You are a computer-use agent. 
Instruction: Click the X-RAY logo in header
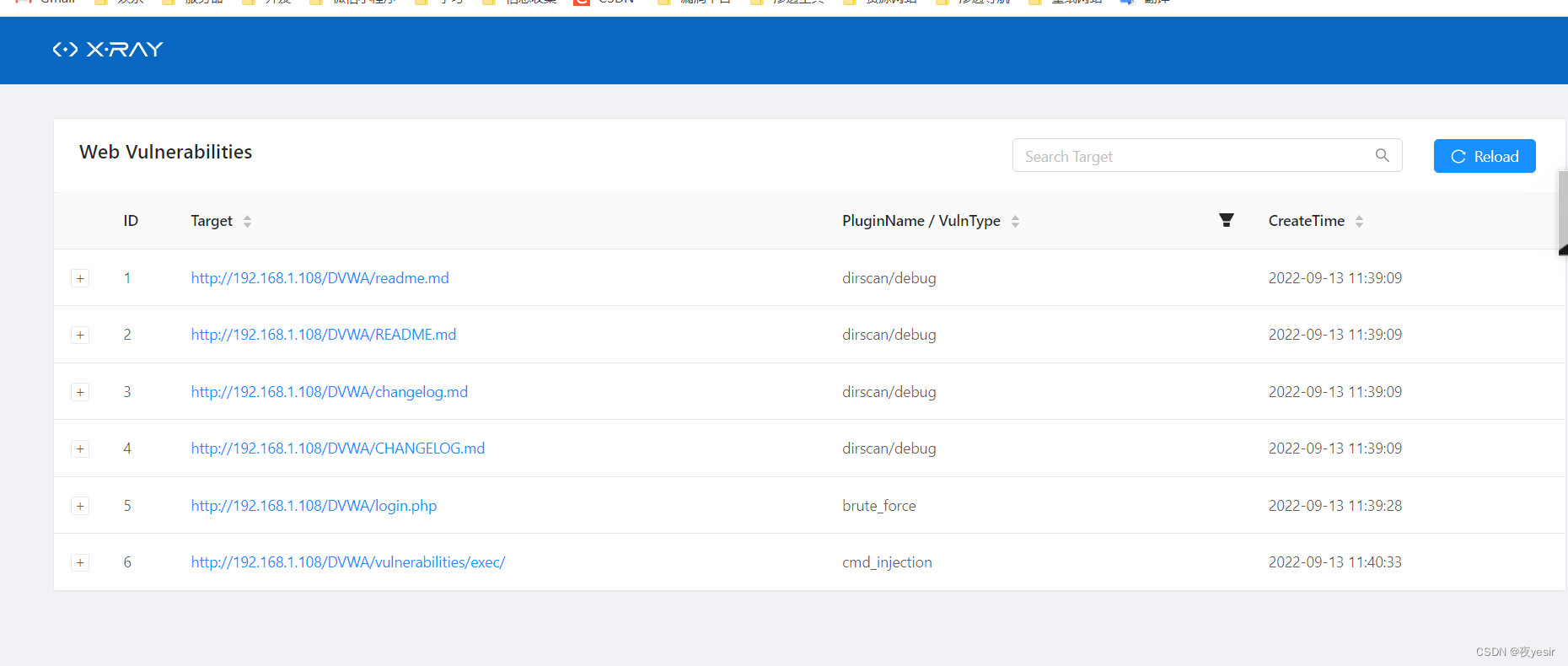[x=108, y=50]
